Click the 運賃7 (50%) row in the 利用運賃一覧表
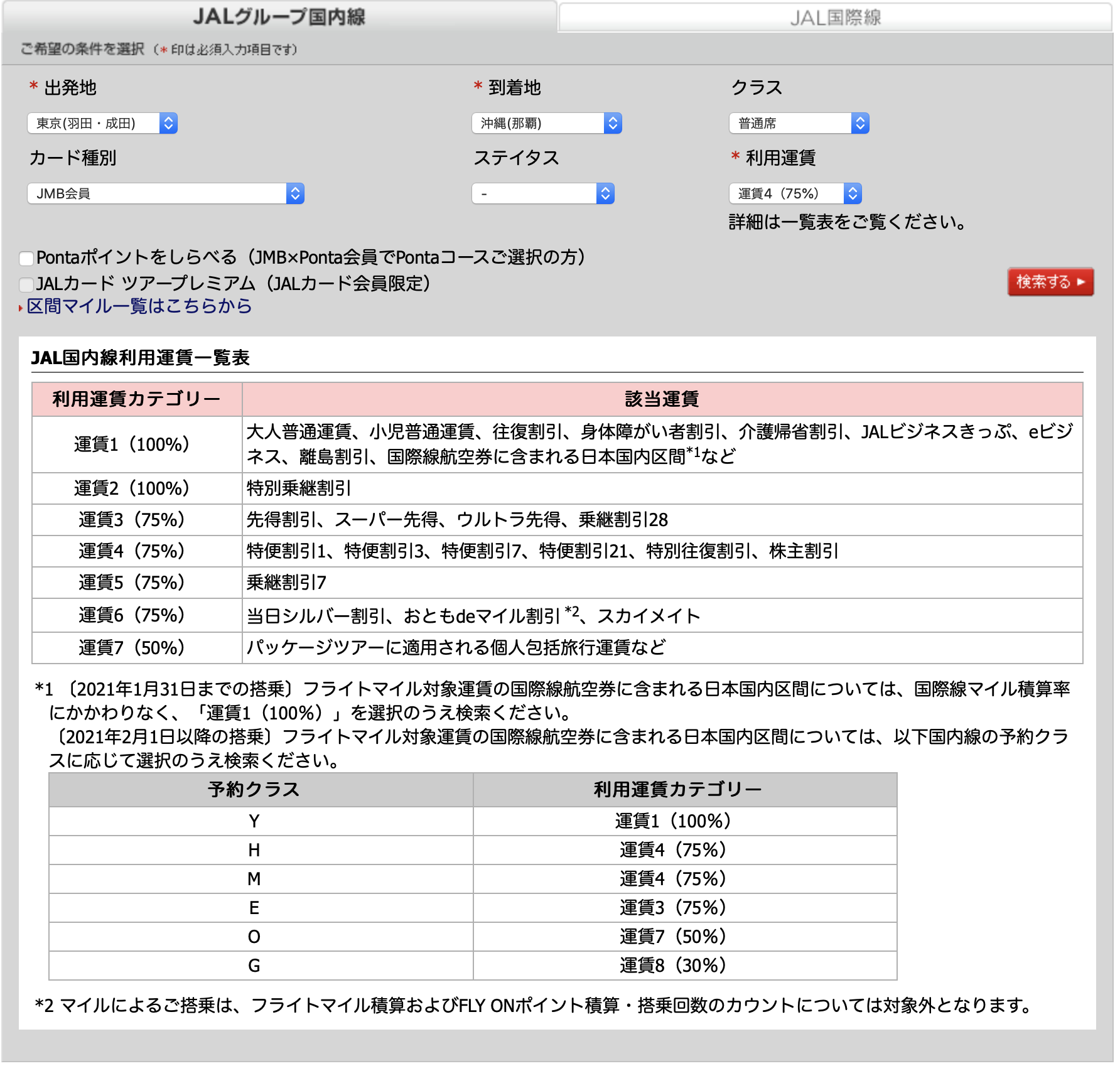Screen dimensions: 1120x1066 (557, 648)
